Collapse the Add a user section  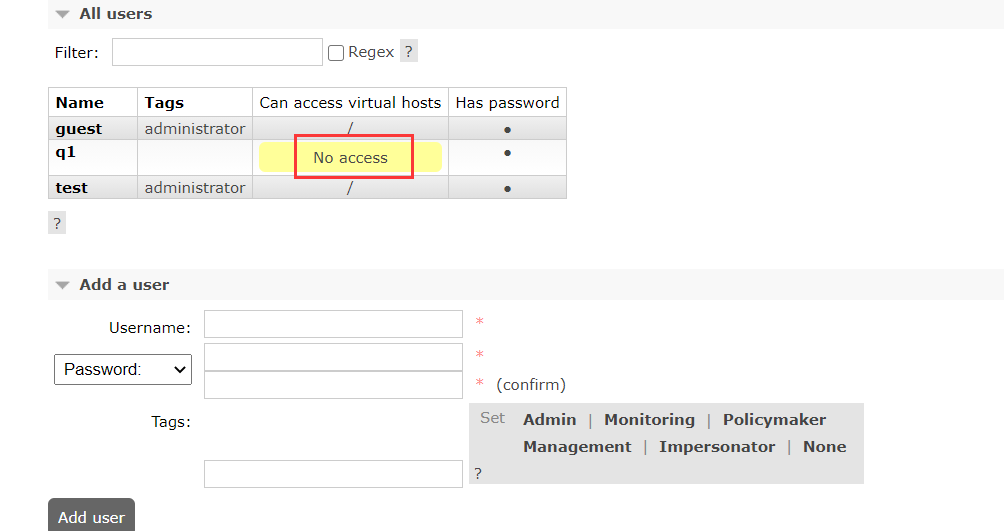tap(62, 285)
